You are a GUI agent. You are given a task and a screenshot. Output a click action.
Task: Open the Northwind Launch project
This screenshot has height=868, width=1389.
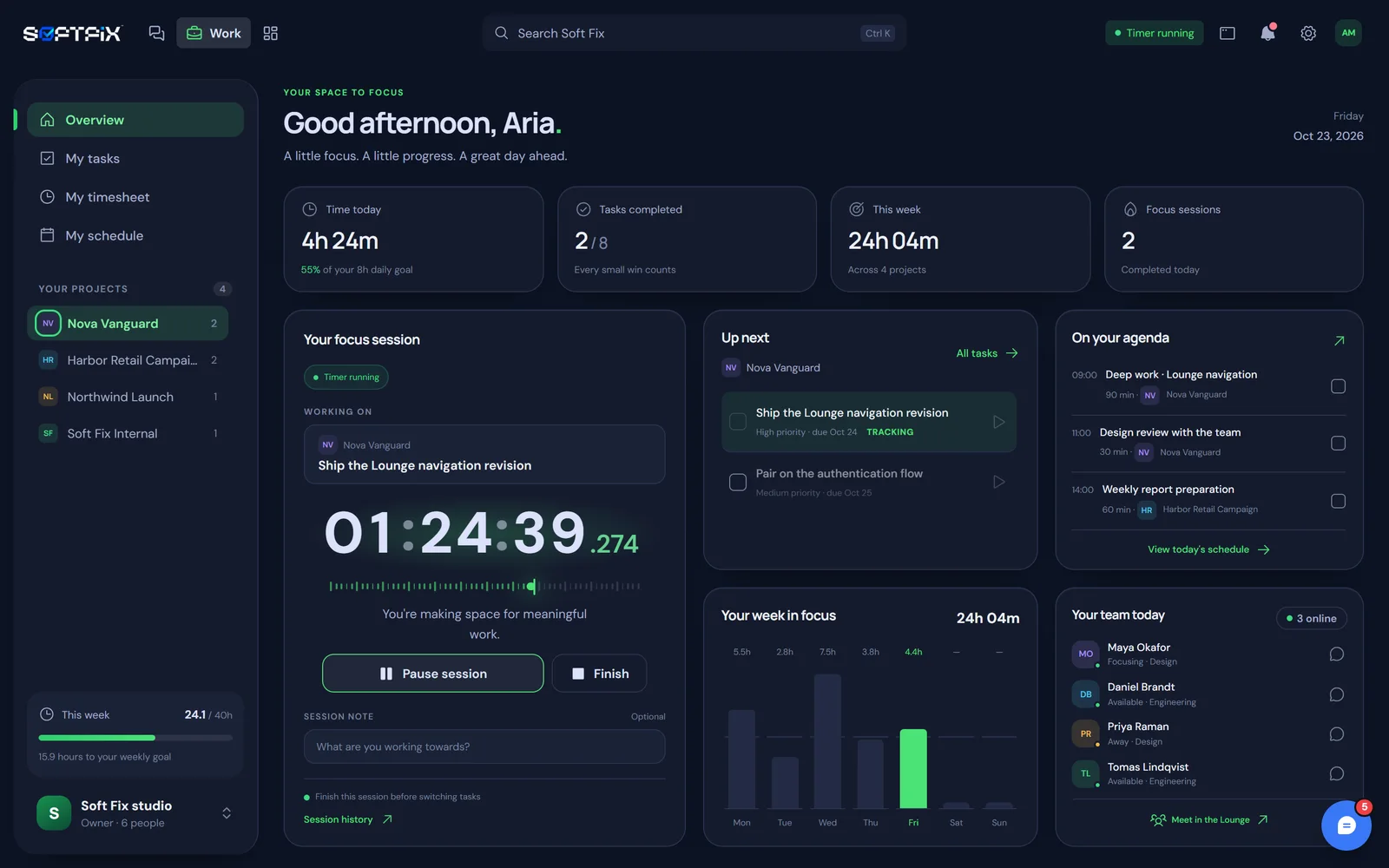128,397
